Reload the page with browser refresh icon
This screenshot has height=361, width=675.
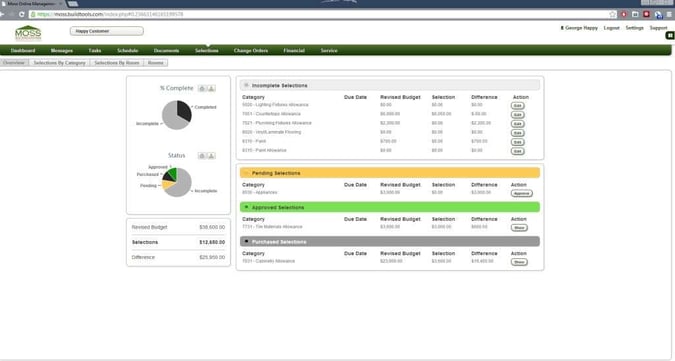pyautogui.click(x=21, y=14)
